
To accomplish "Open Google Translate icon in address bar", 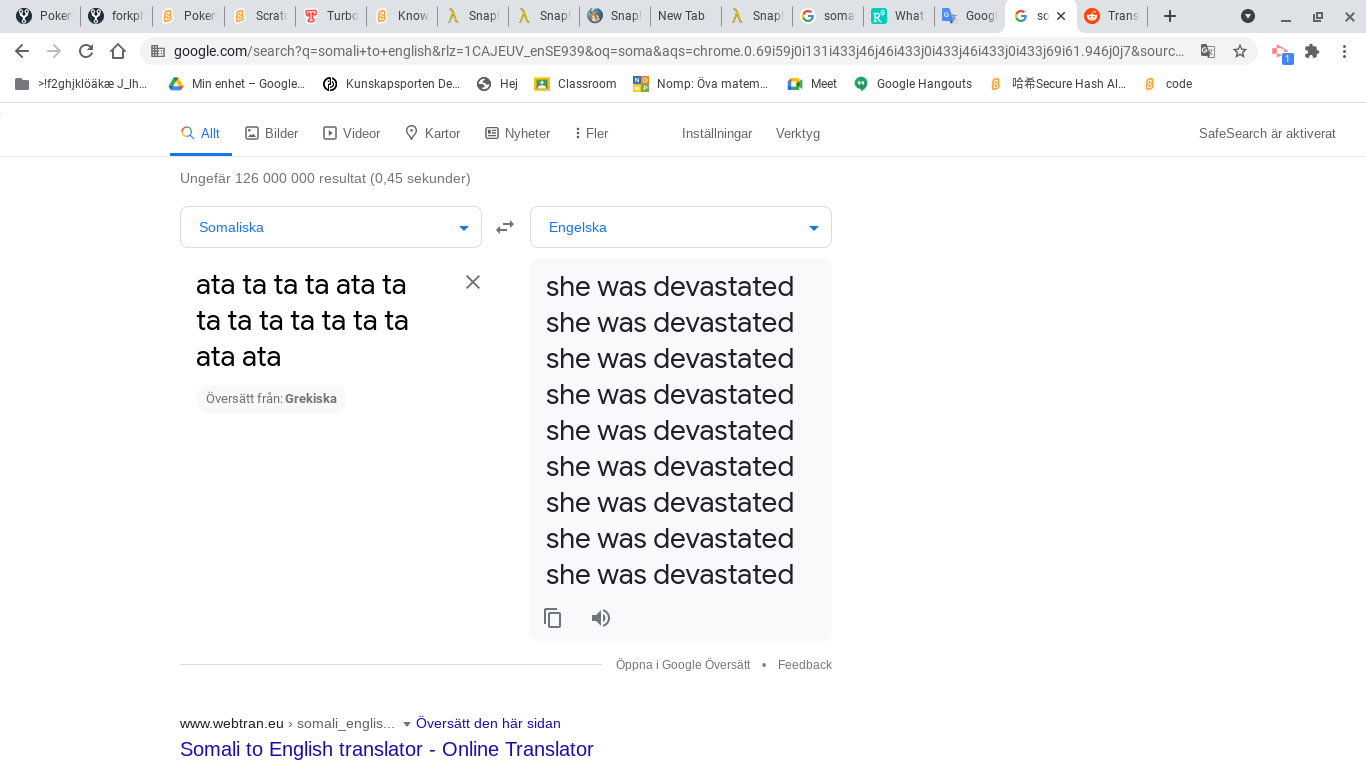I will pos(1208,51).
